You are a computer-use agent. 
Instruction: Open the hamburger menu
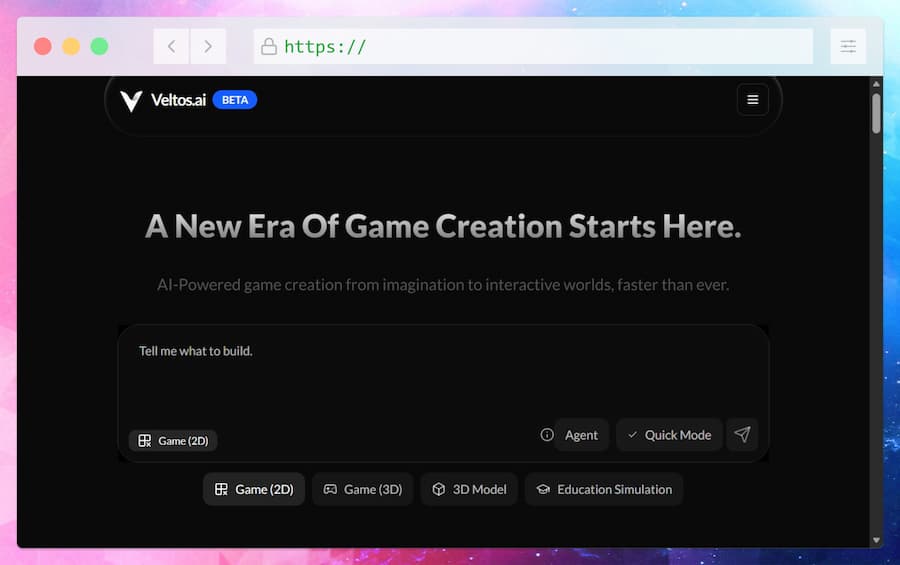(752, 100)
